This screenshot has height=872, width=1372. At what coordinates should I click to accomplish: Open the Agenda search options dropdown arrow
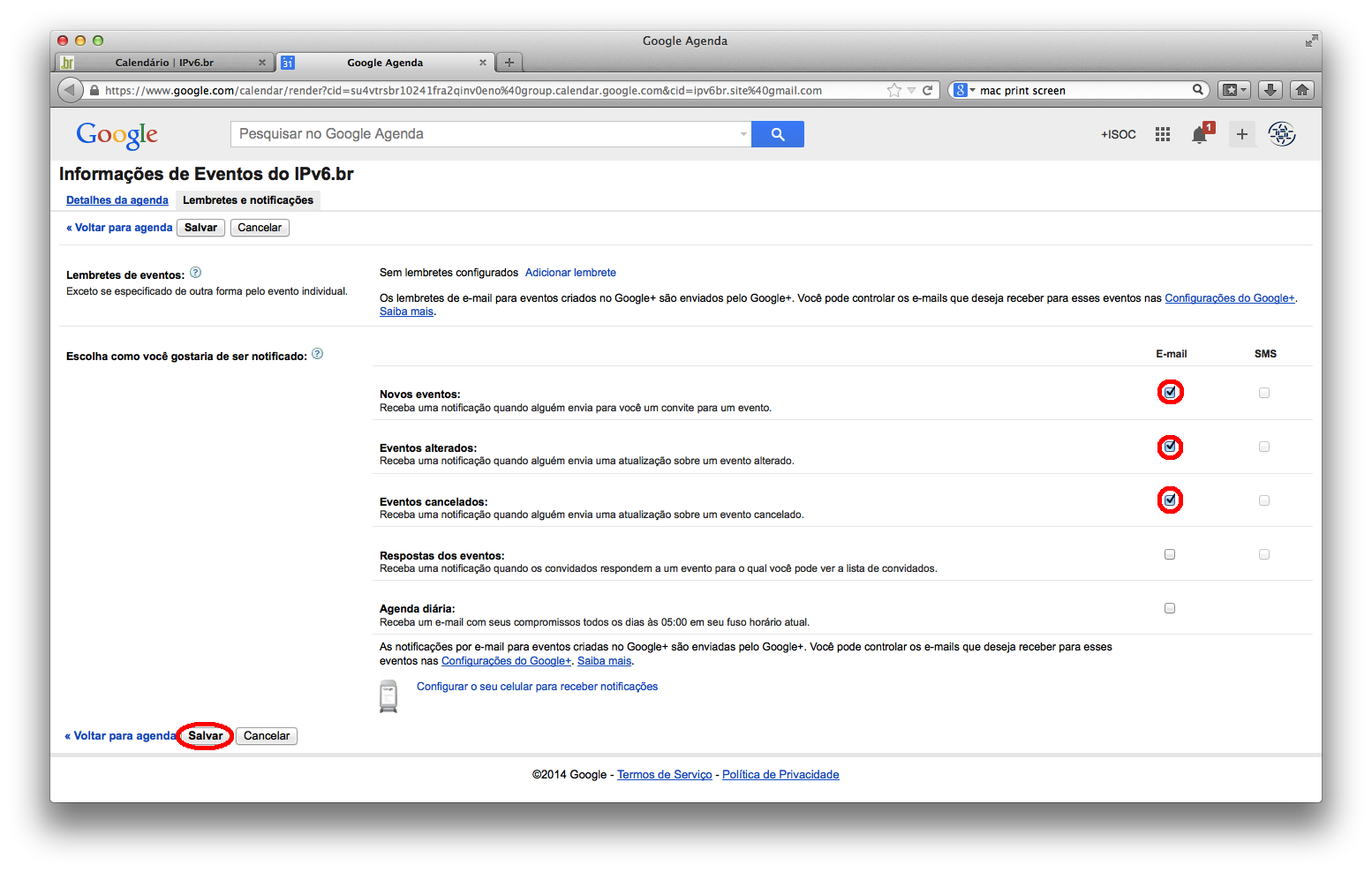tap(743, 134)
